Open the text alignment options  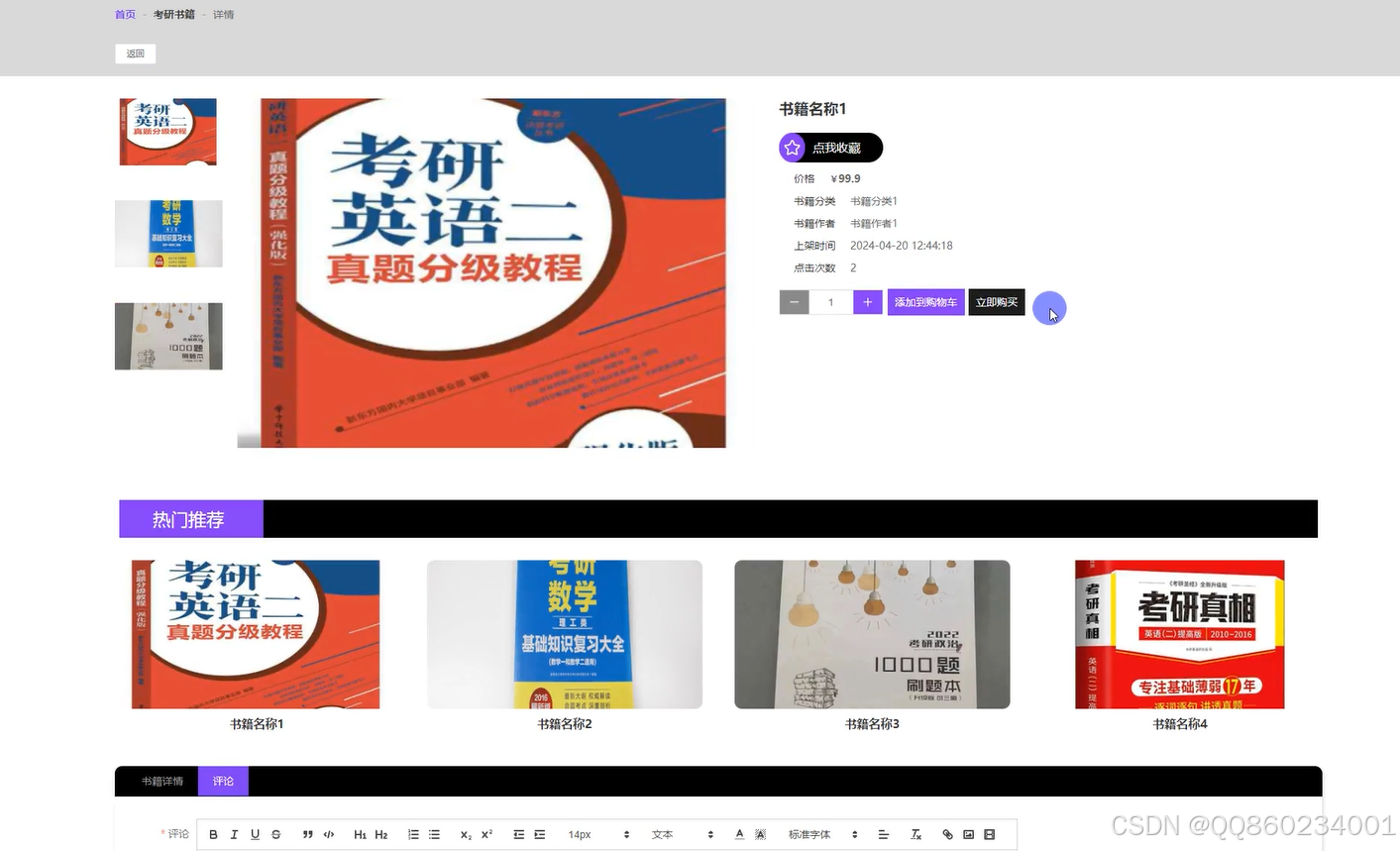[884, 834]
